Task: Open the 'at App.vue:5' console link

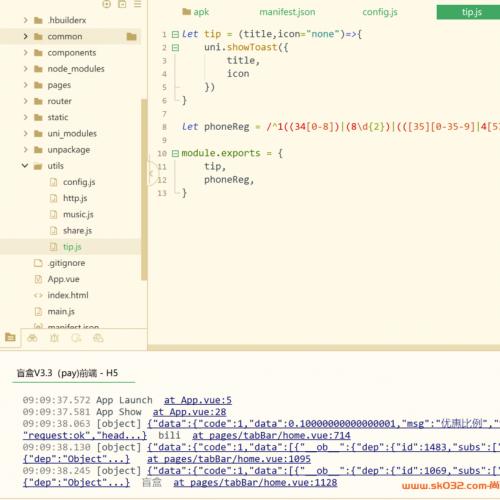Action: [198, 400]
